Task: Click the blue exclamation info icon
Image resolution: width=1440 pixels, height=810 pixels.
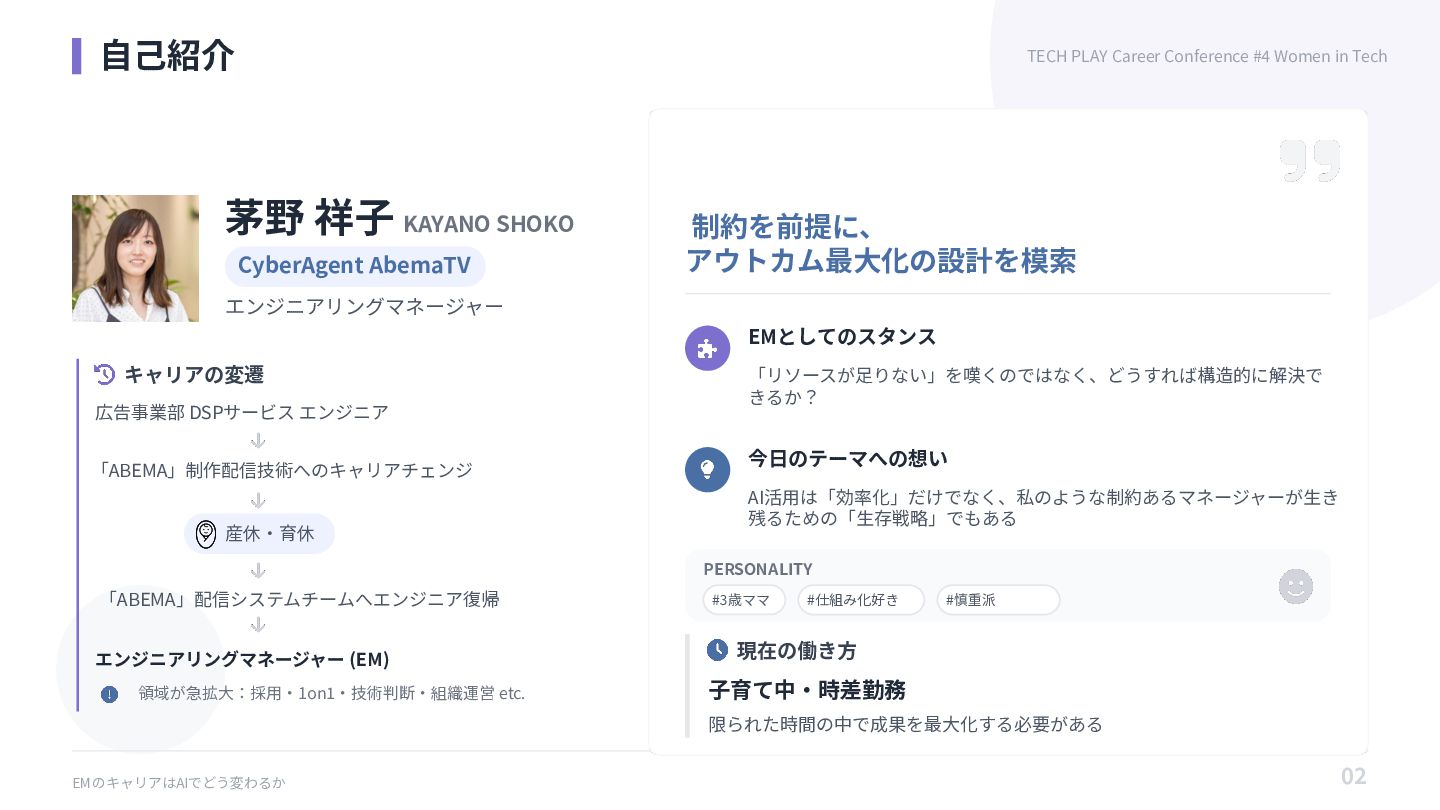Action: click(110, 694)
